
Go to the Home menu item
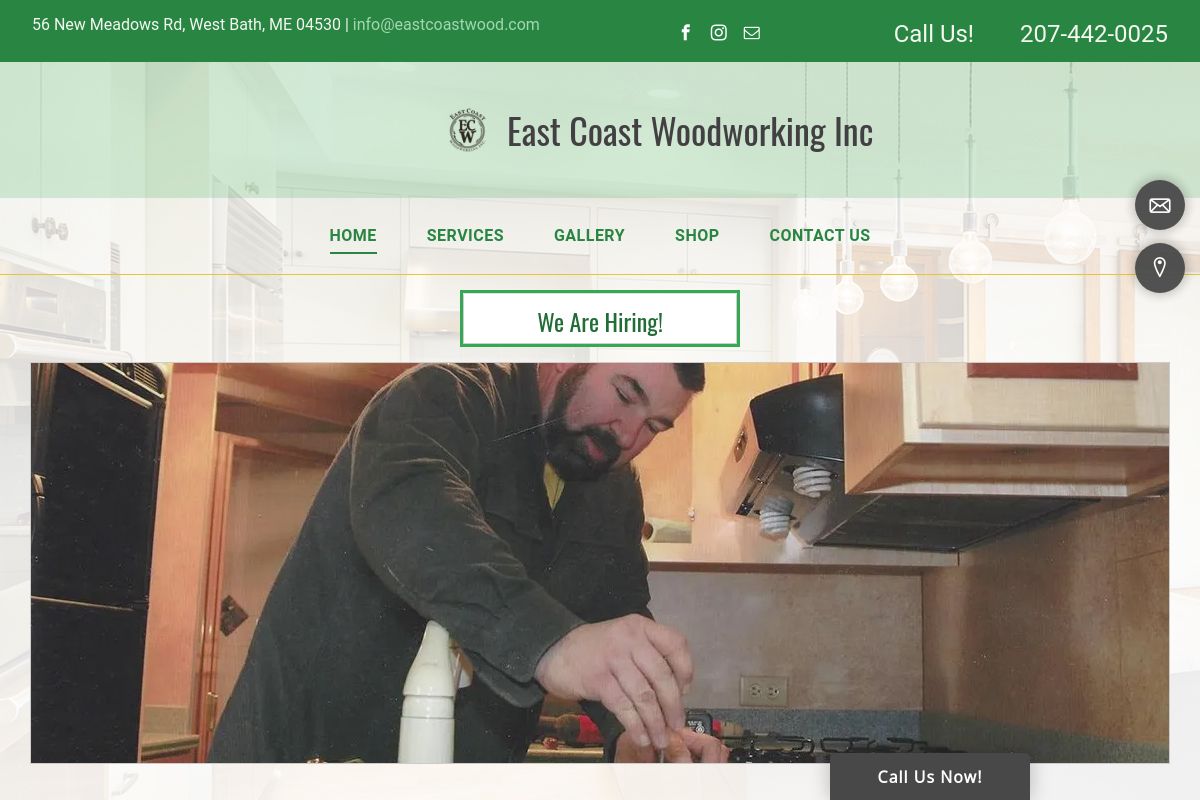[x=353, y=236]
